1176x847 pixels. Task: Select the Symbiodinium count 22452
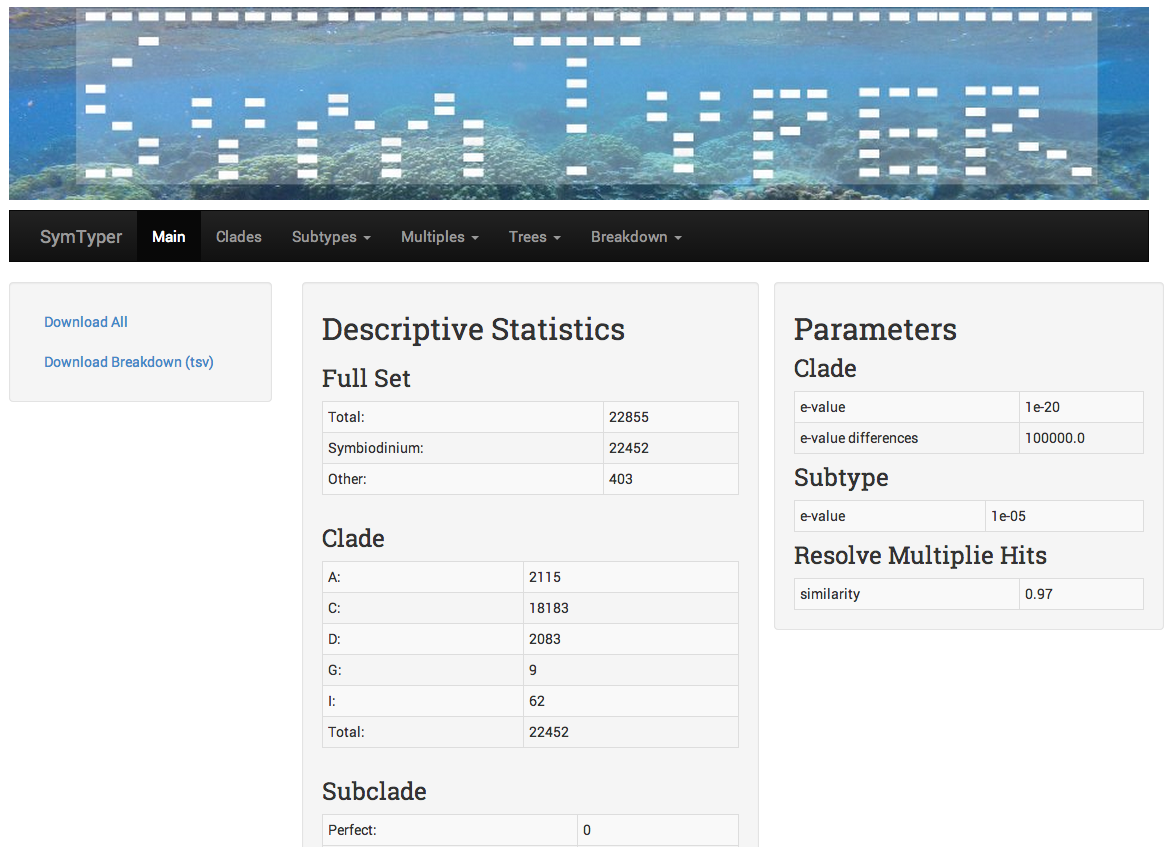pos(628,448)
